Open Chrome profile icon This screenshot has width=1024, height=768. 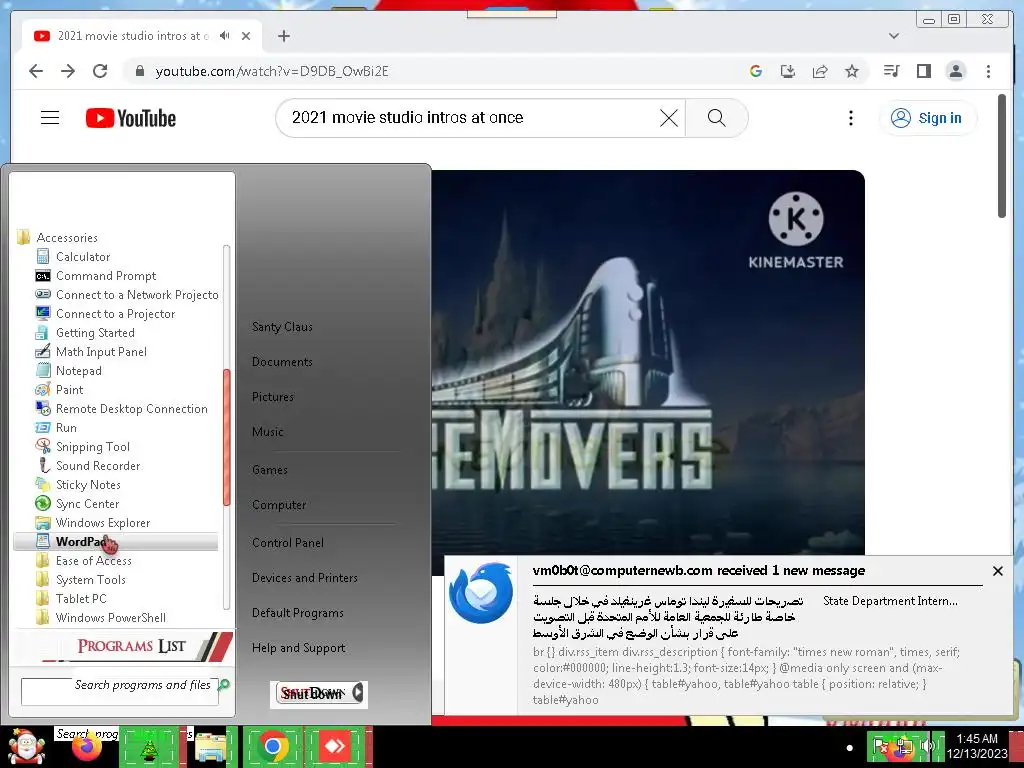pyautogui.click(x=955, y=71)
